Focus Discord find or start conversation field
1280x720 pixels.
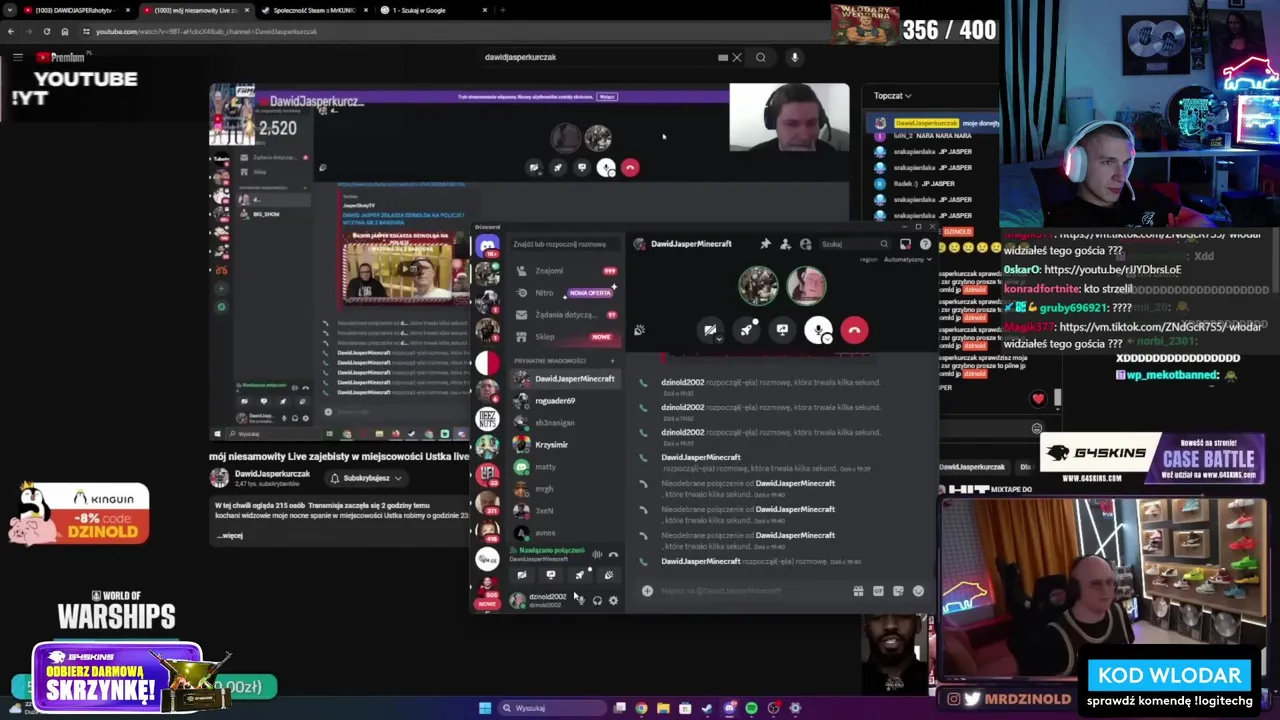tap(565, 244)
